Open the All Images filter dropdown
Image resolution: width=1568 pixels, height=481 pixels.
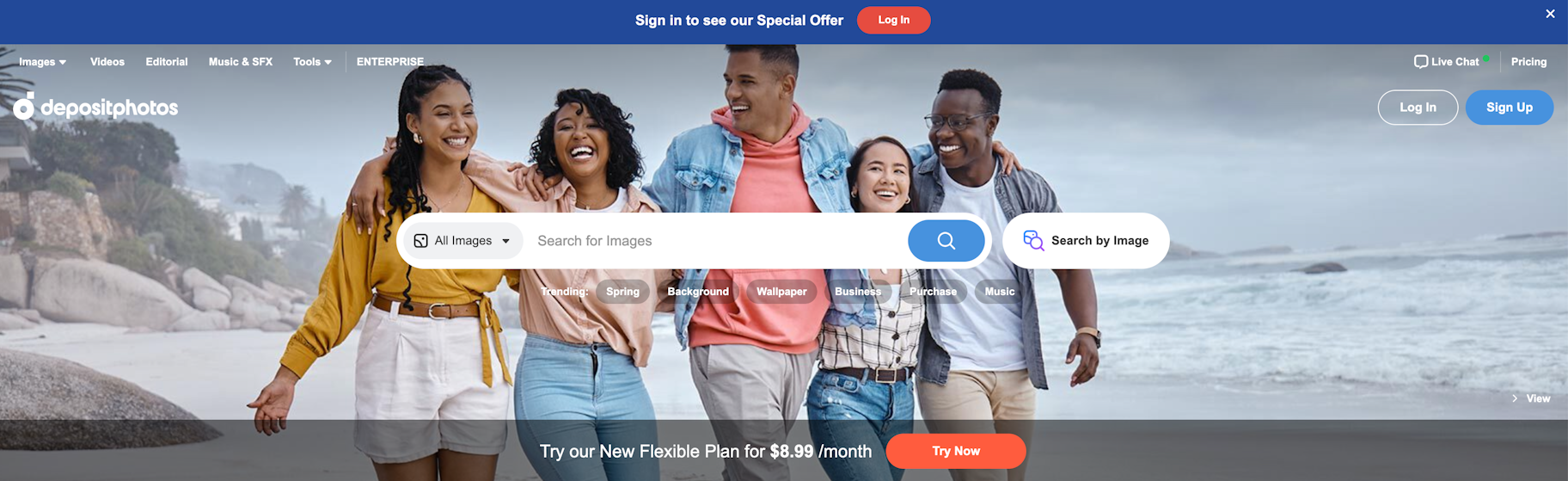tap(463, 241)
